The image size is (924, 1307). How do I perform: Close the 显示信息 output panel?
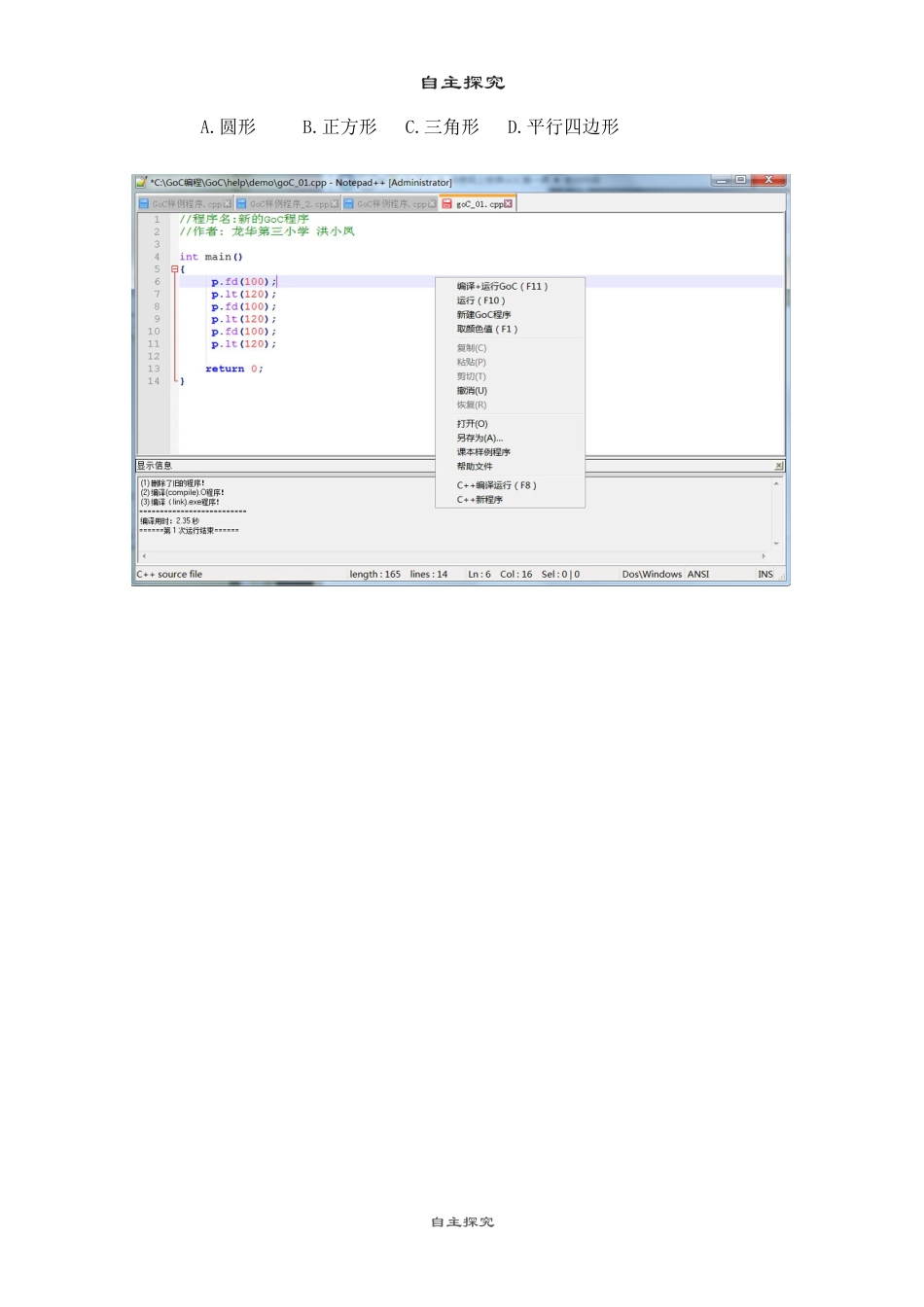coord(778,466)
